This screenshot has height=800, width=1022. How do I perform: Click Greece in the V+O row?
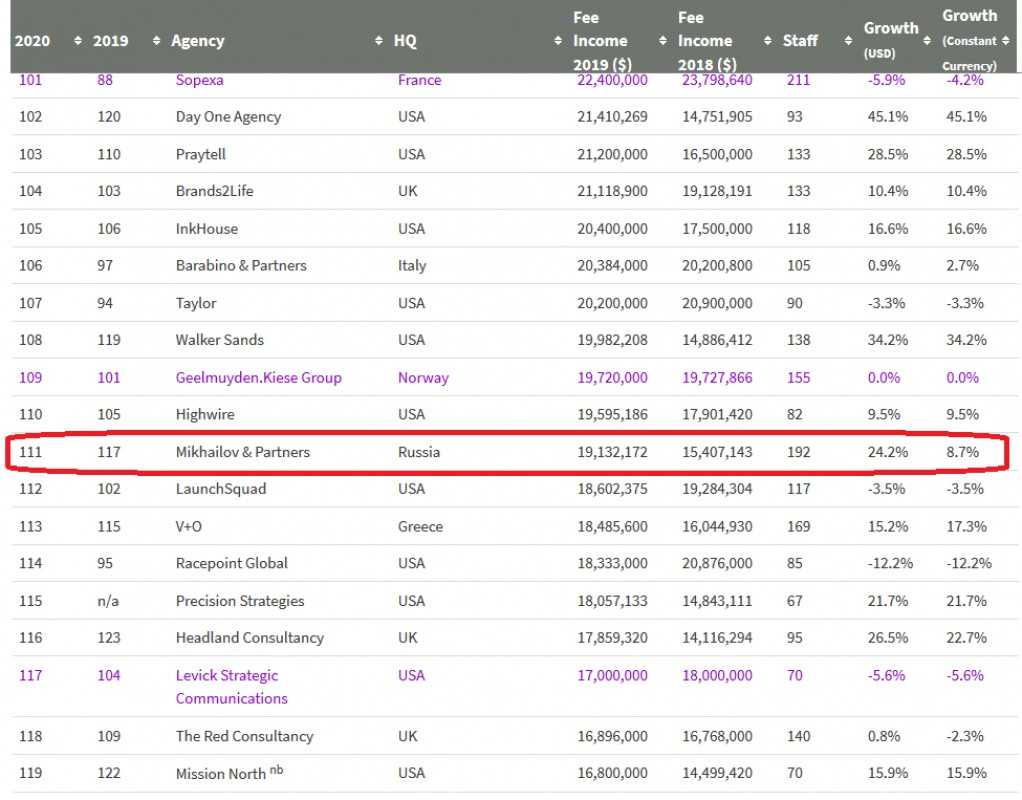click(x=420, y=526)
